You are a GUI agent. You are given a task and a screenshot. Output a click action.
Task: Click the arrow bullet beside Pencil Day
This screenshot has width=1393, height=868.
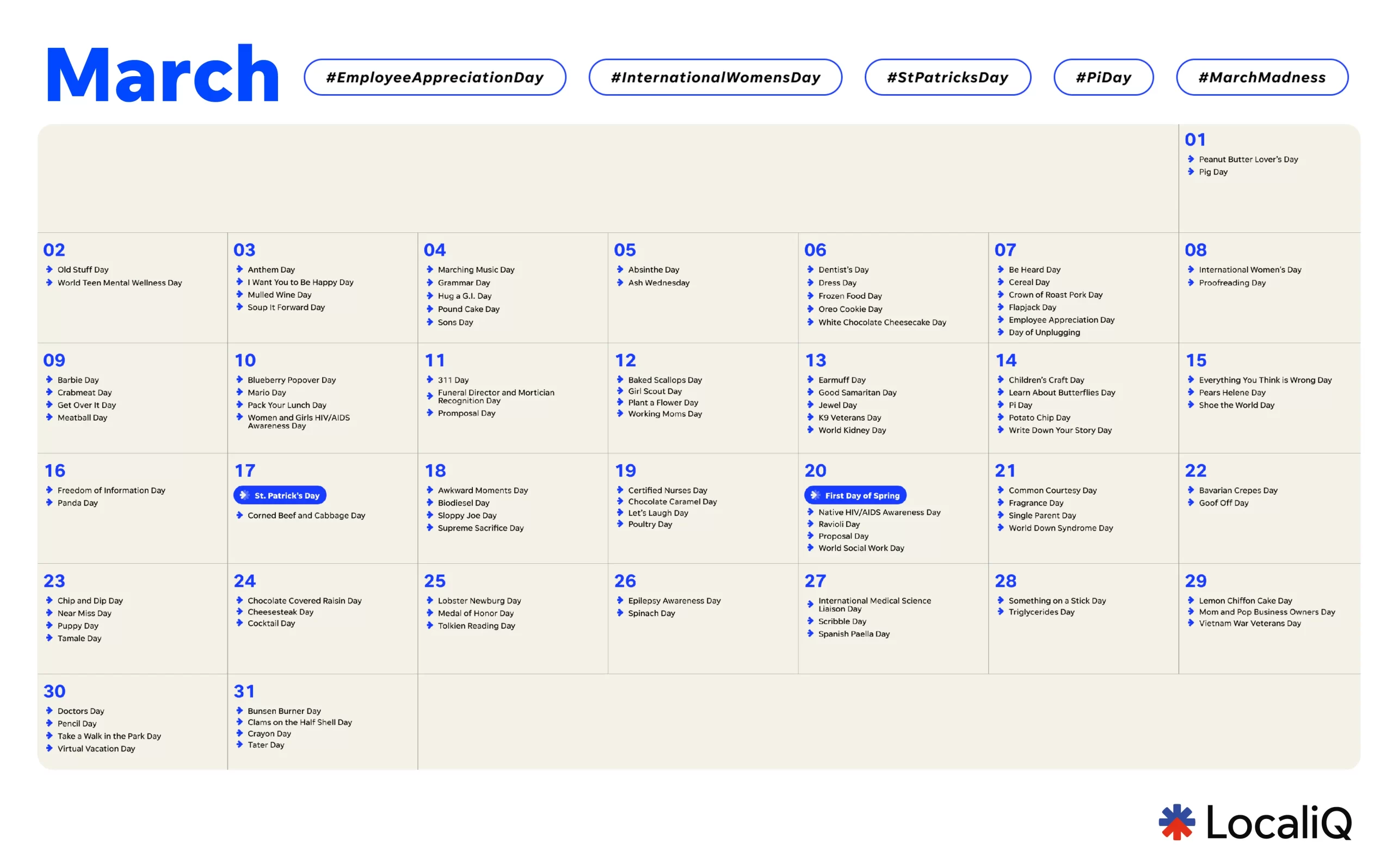(x=50, y=723)
